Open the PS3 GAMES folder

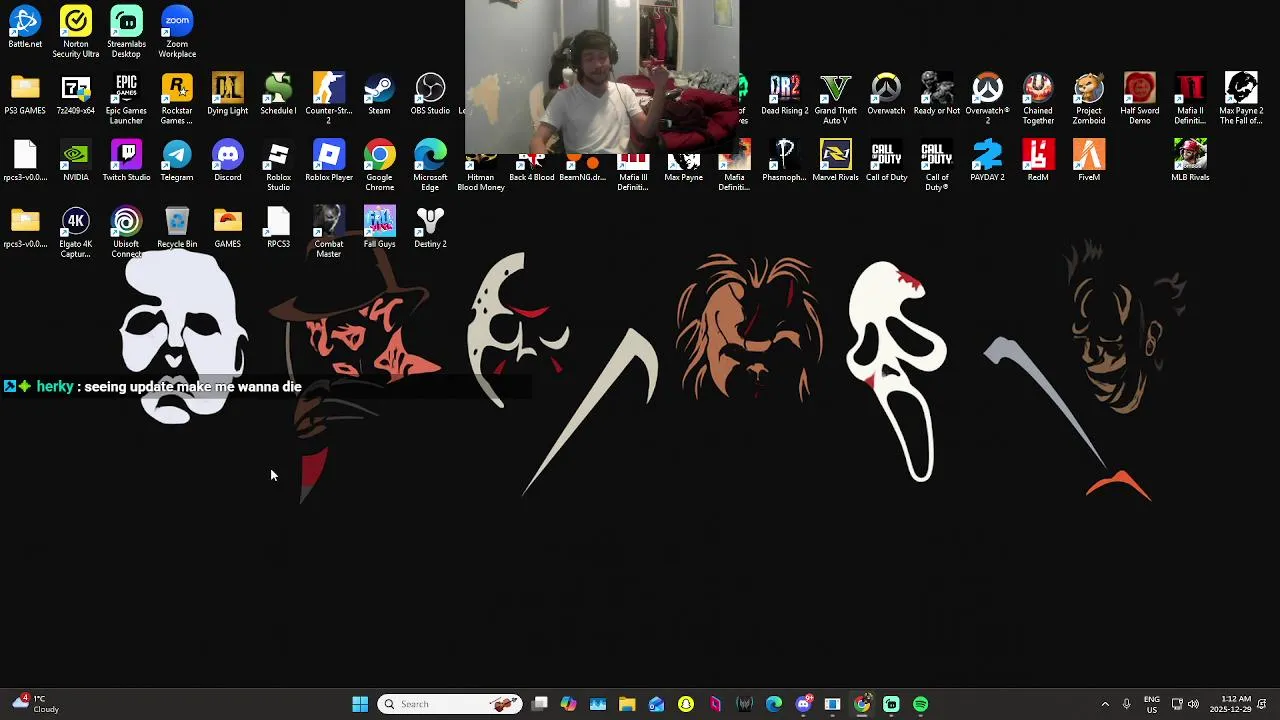coord(25,95)
